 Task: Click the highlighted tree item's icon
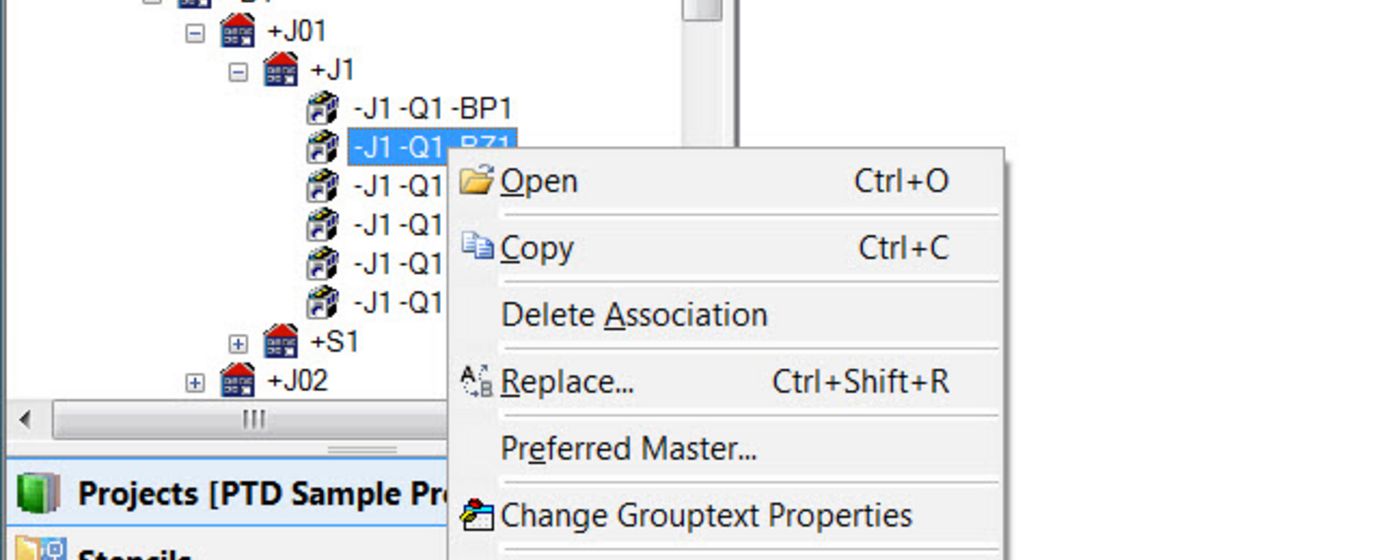pyautogui.click(x=322, y=147)
